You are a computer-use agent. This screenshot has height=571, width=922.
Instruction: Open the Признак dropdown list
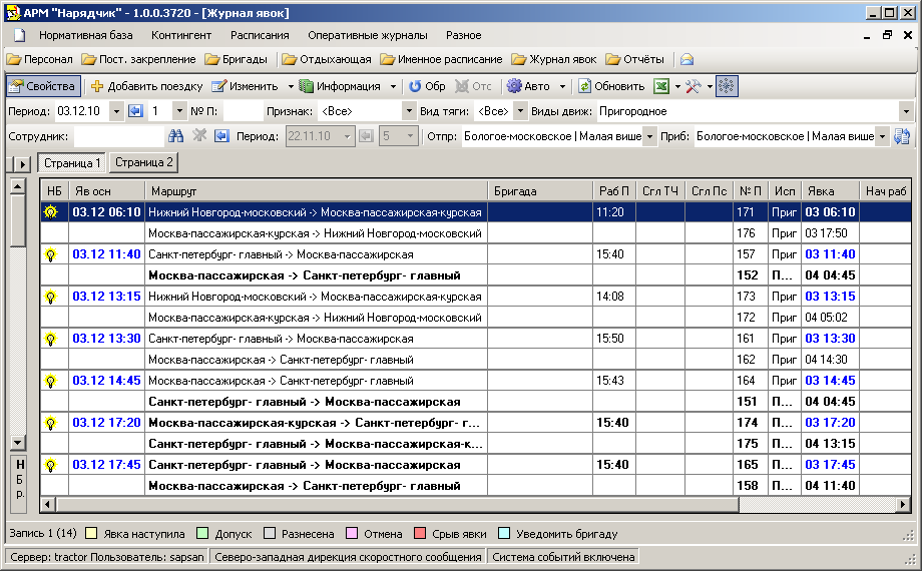tap(408, 111)
